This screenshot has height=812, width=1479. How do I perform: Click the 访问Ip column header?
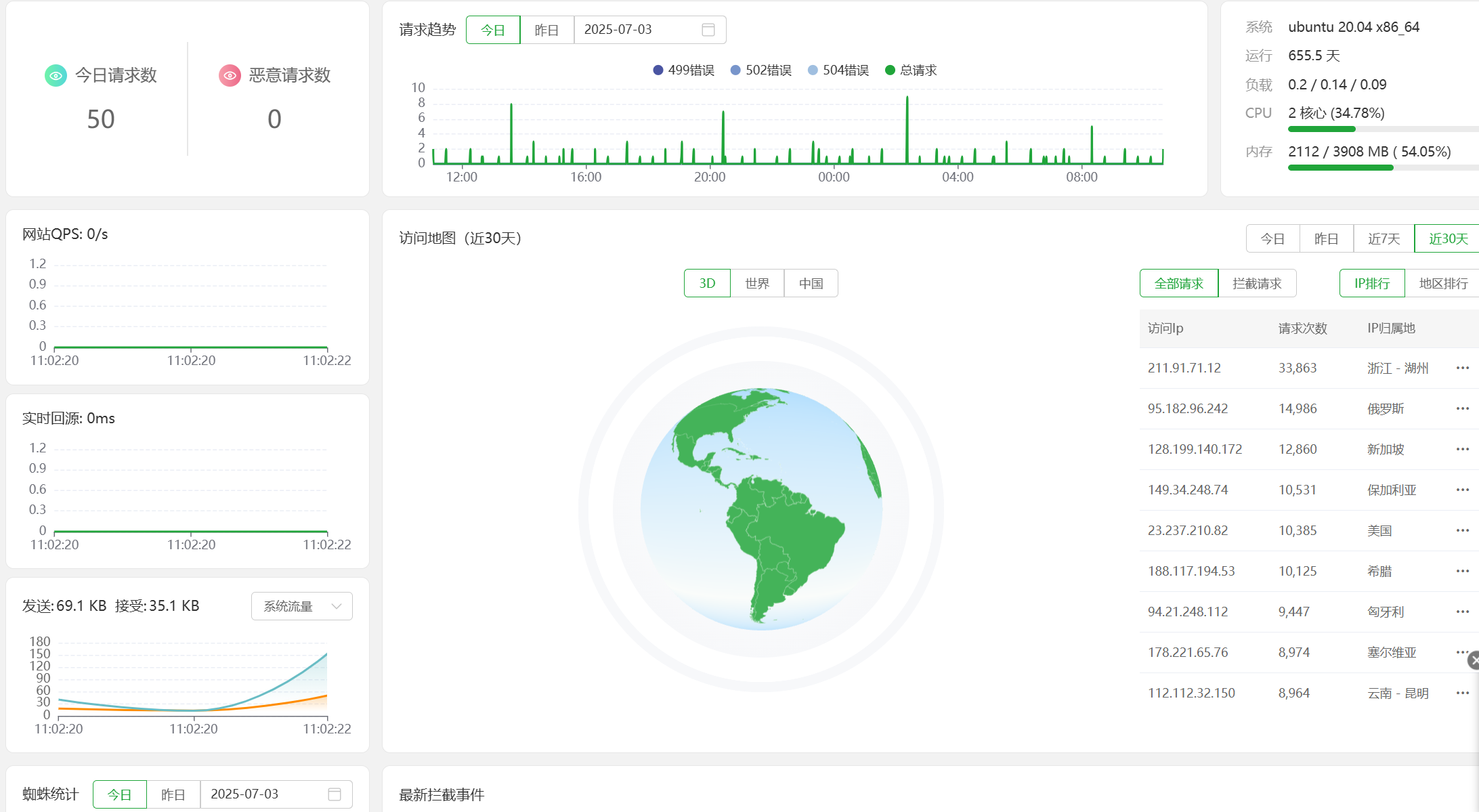tap(1165, 328)
